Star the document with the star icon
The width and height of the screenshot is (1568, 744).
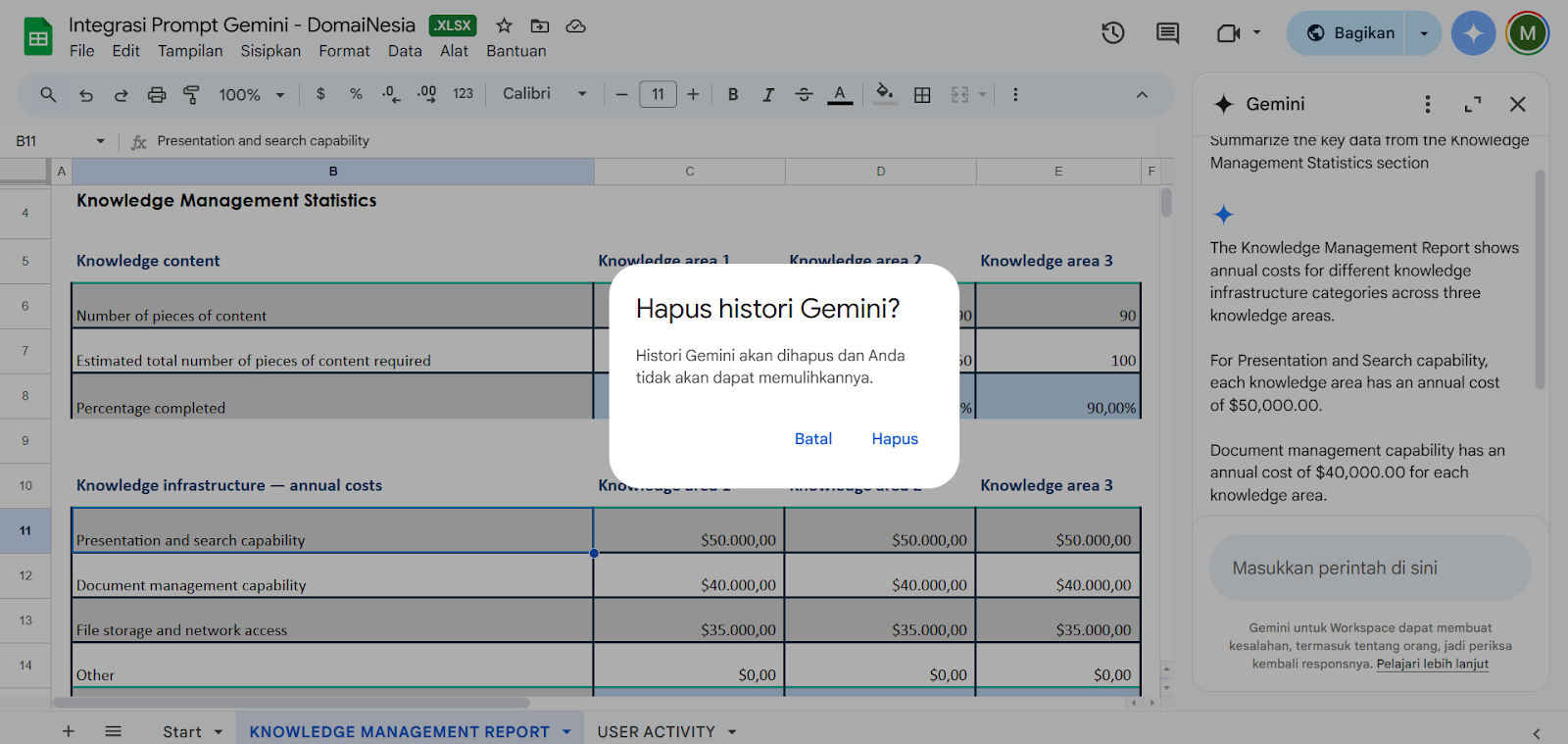[504, 25]
